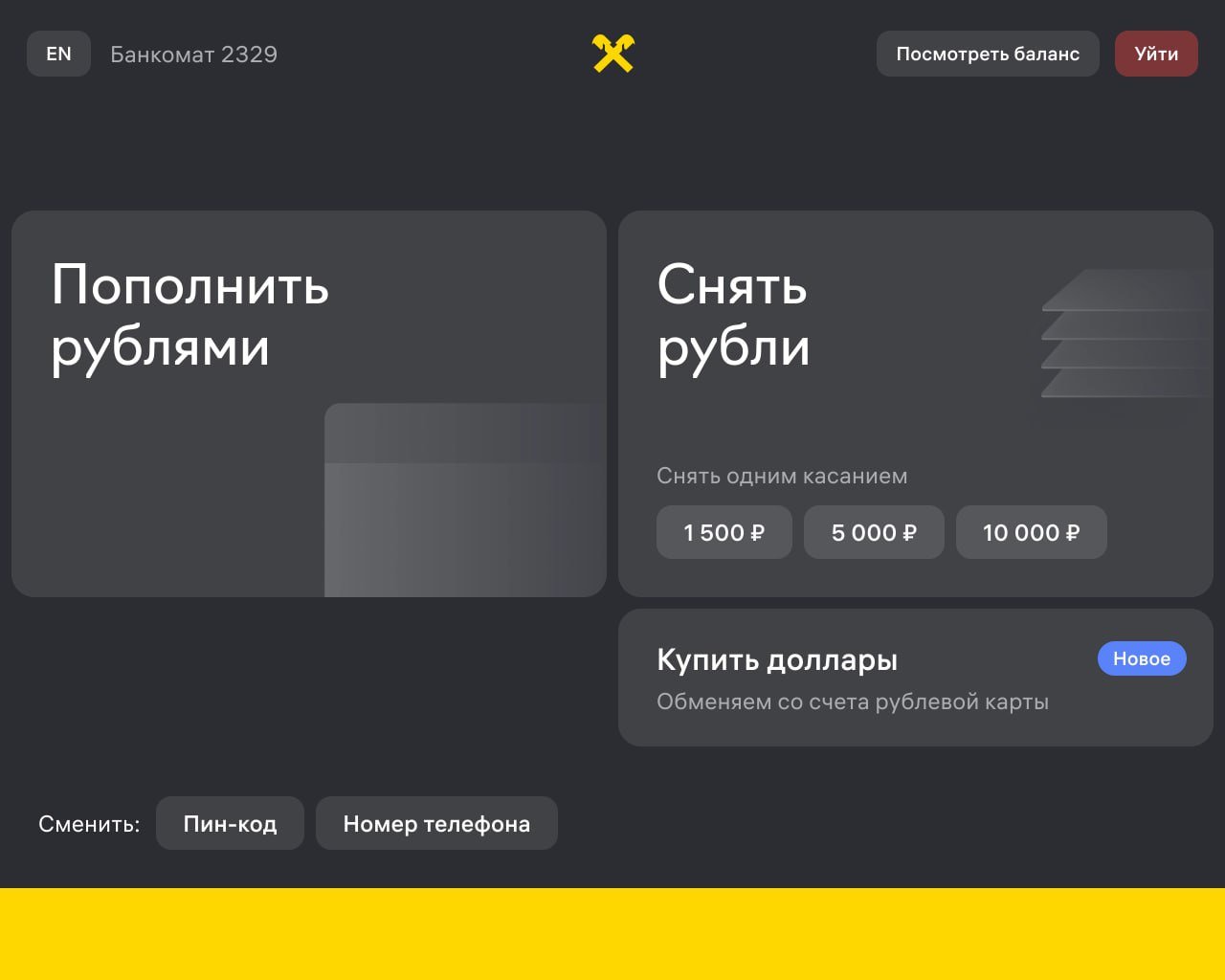1225x980 pixels.
Task: Click the Обменяем со счета рублевой карты text
Action: [853, 702]
